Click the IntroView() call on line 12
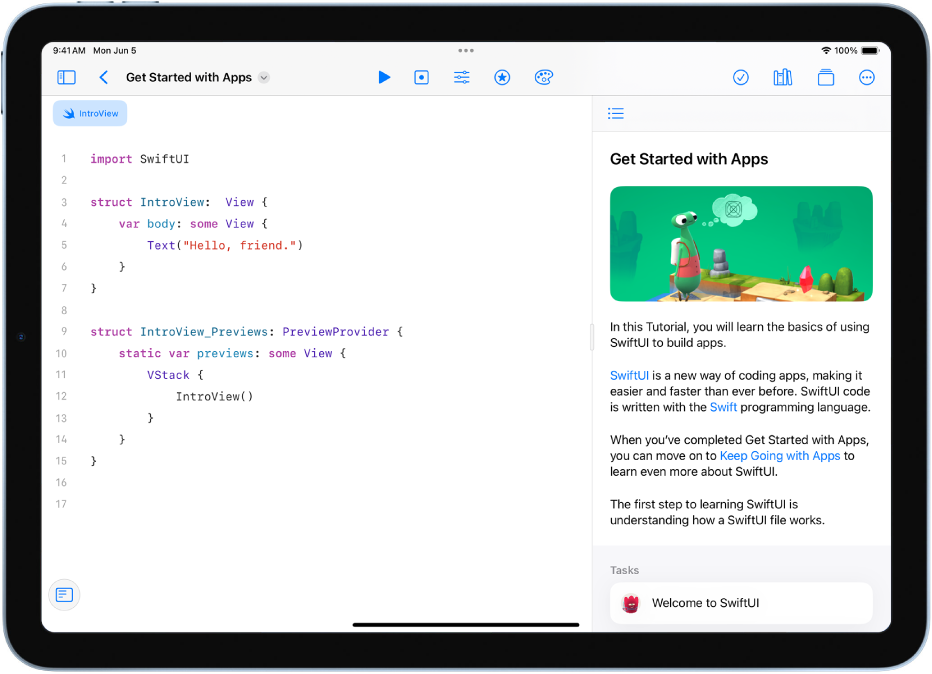Viewport: 932px width, 674px height. (215, 396)
